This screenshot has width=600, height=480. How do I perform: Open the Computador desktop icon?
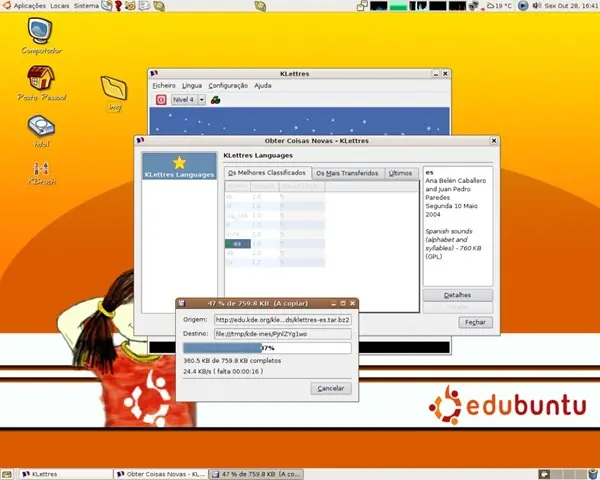pyautogui.click(x=40, y=36)
